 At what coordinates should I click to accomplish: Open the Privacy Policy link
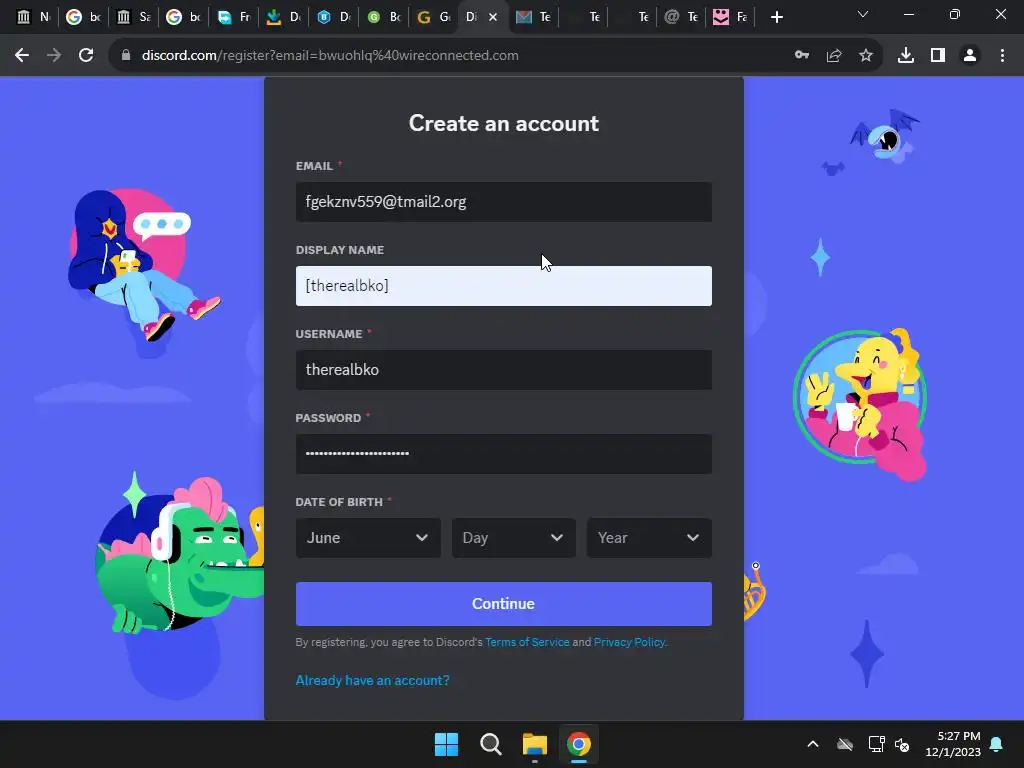629,642
